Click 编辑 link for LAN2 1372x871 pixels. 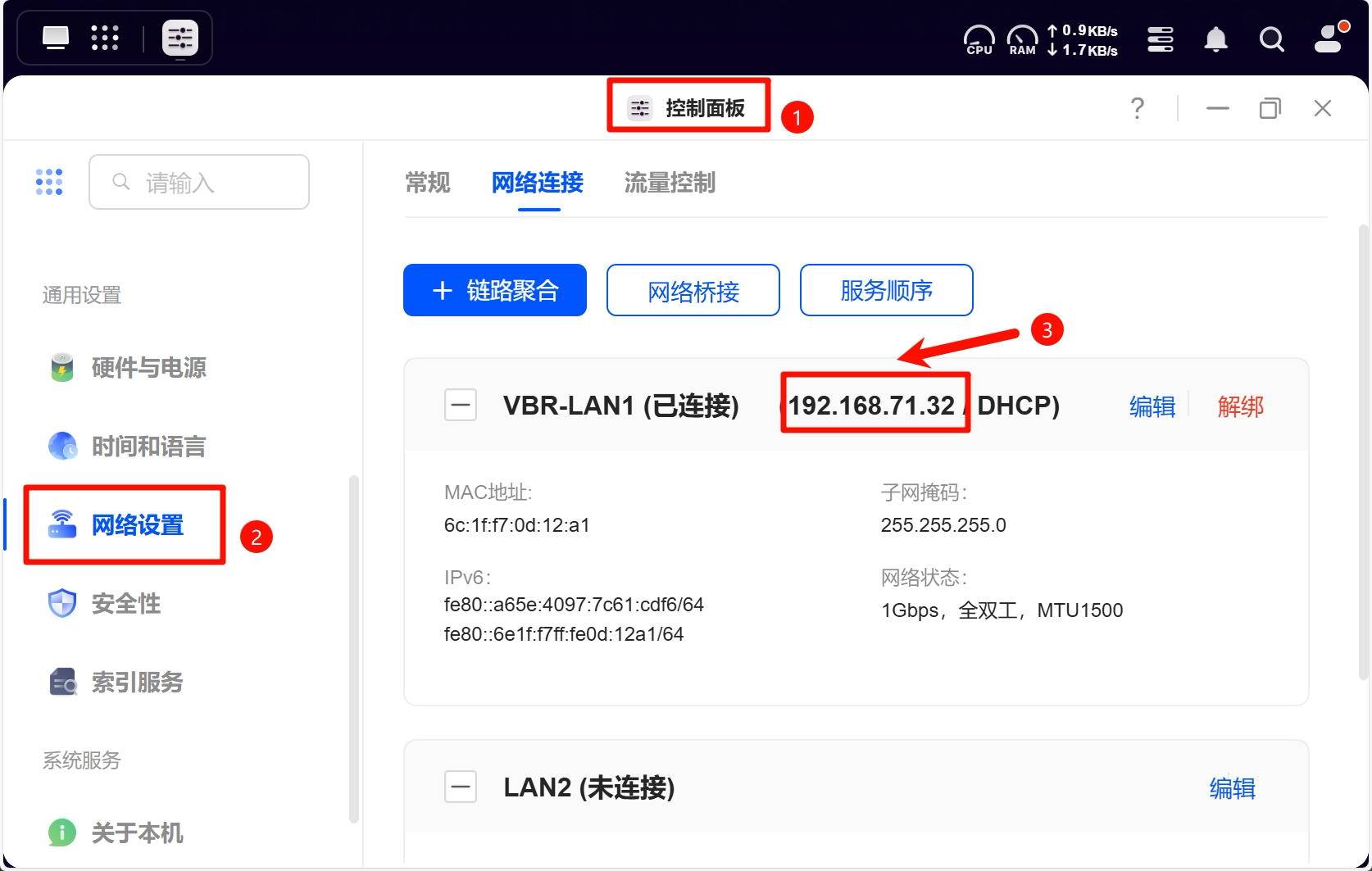pos(1233,787)
